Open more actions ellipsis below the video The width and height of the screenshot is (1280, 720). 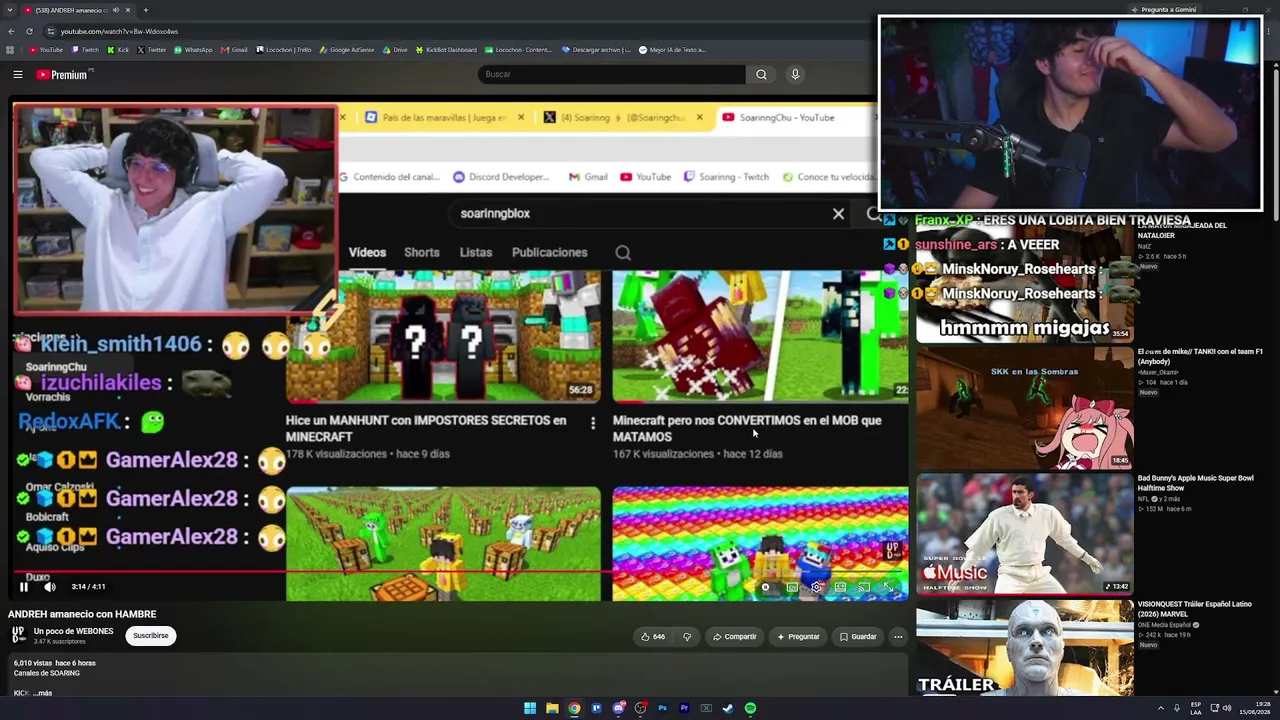(898, 636)
